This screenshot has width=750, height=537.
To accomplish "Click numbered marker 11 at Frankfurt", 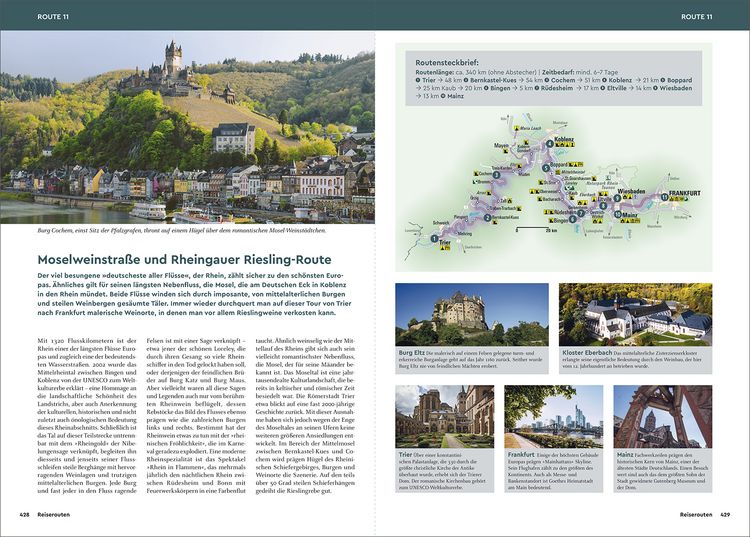I will (664, 197).
